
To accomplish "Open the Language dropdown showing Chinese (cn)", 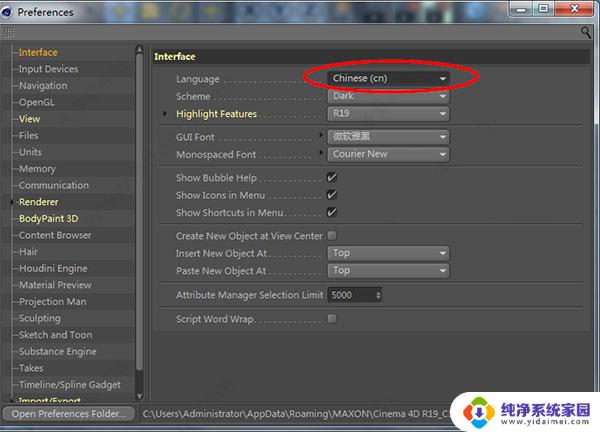I will coord(388,78).
